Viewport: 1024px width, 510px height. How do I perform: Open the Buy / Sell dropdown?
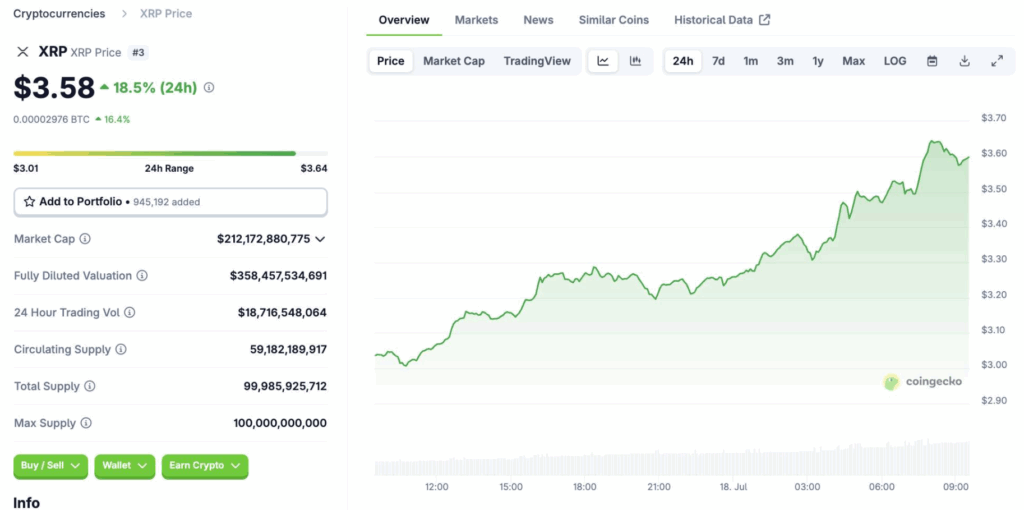pos(50,466)
